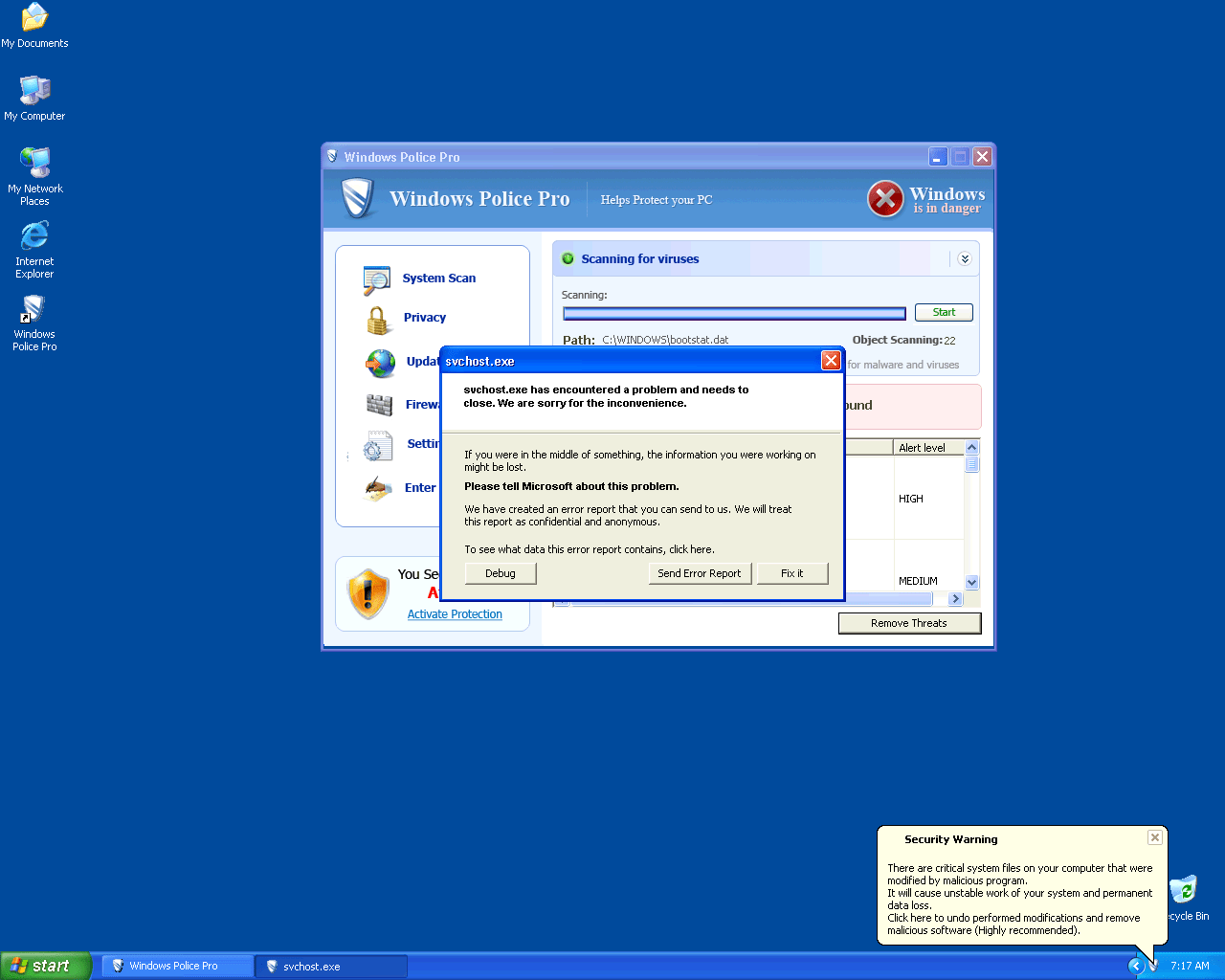The width and height of the screenshot is (1225, 980).
Task: Select the System Scan menu item
Action: click(x=438, y=278)
